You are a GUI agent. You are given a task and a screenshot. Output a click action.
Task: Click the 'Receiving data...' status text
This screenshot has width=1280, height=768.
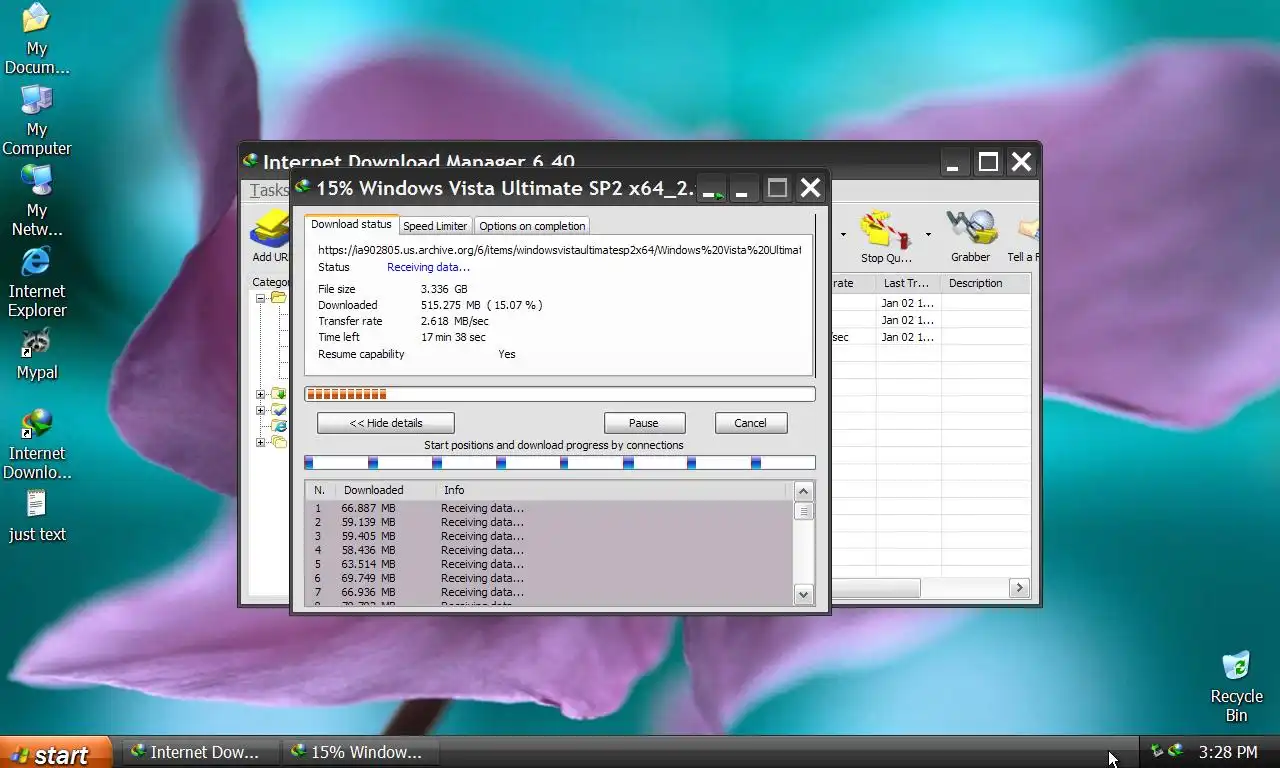pyautogui.click(x=428, y=267)
